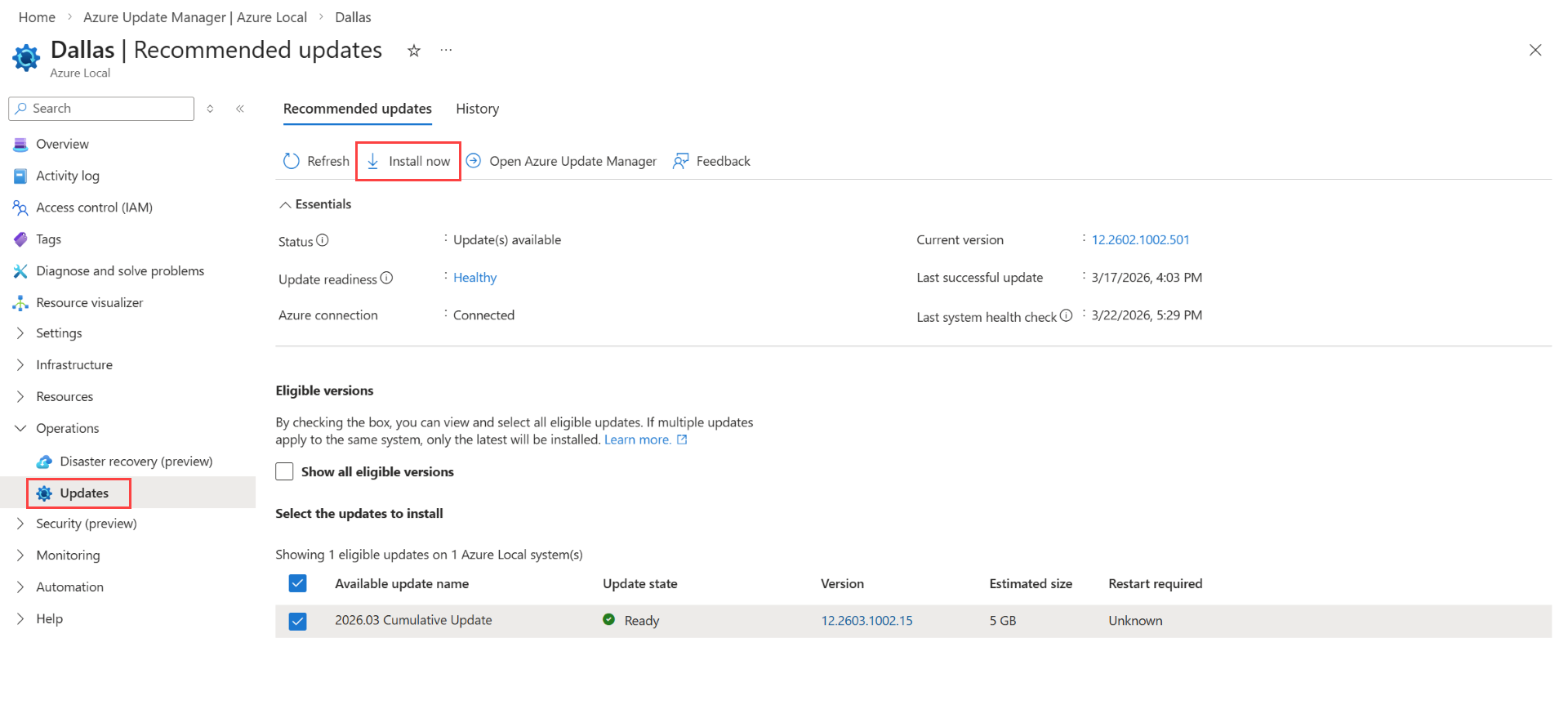This screenshot has width=1568, height=705.
Task: Expand the Infrastructure section
Action: coord(20,365)
